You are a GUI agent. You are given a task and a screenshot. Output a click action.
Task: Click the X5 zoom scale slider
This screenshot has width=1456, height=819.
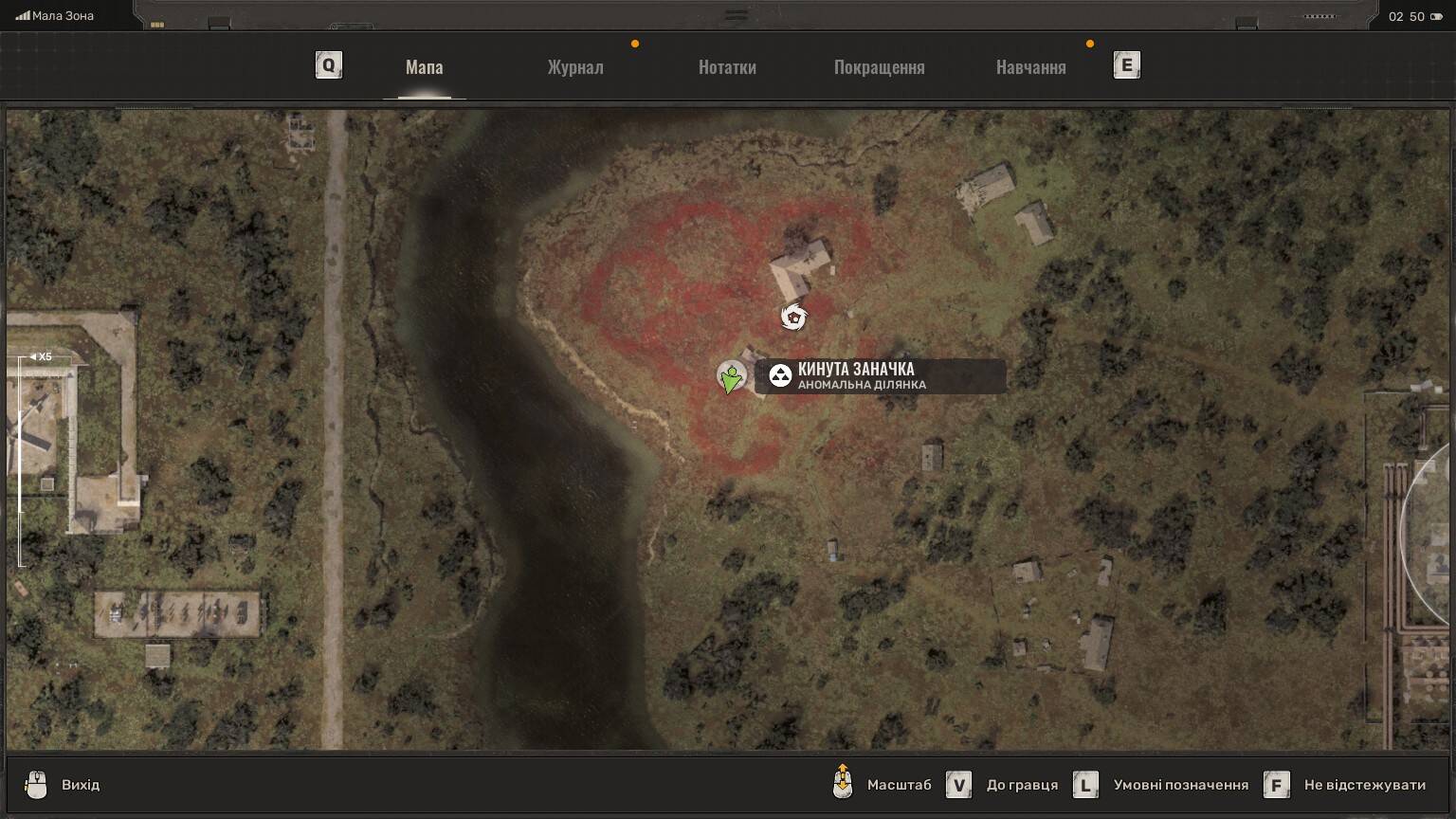pos(22,462)
